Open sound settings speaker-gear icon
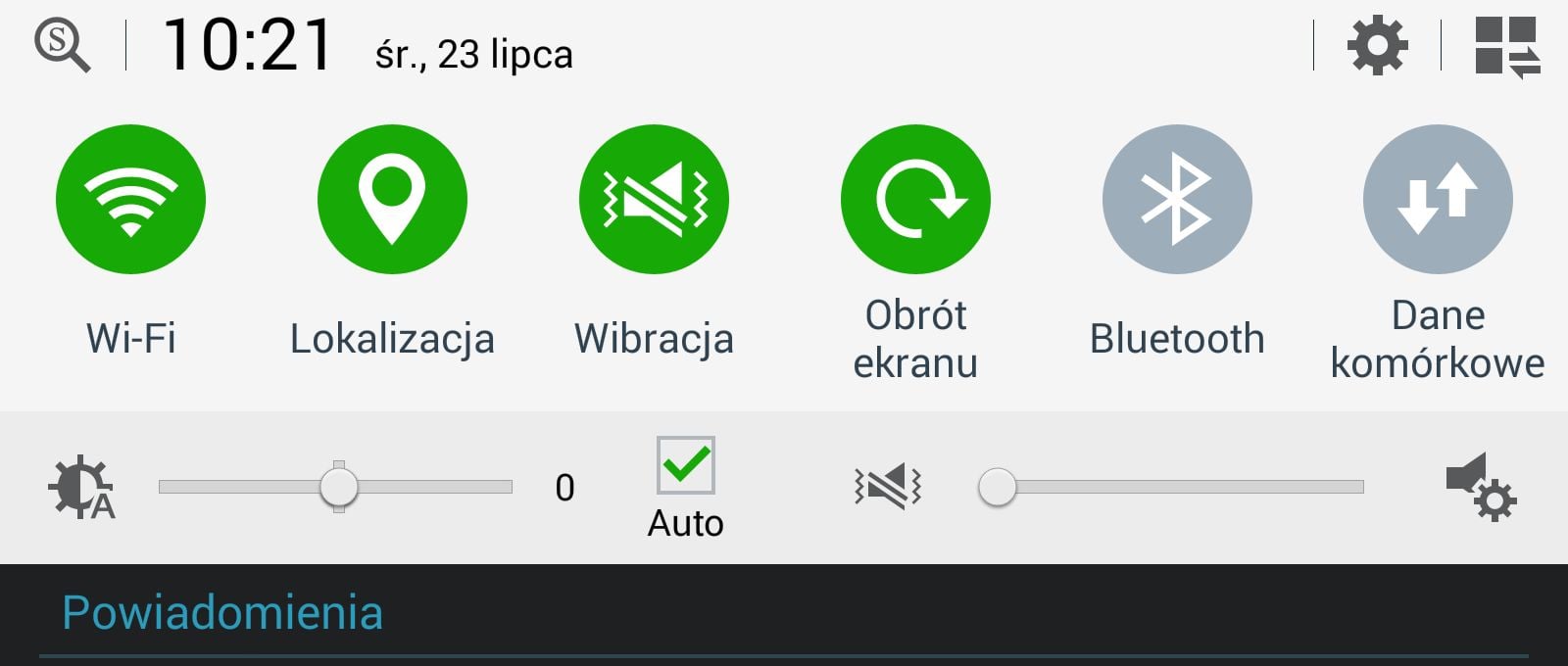This screenshot has height=666, width=1568. click(1481, 487)
